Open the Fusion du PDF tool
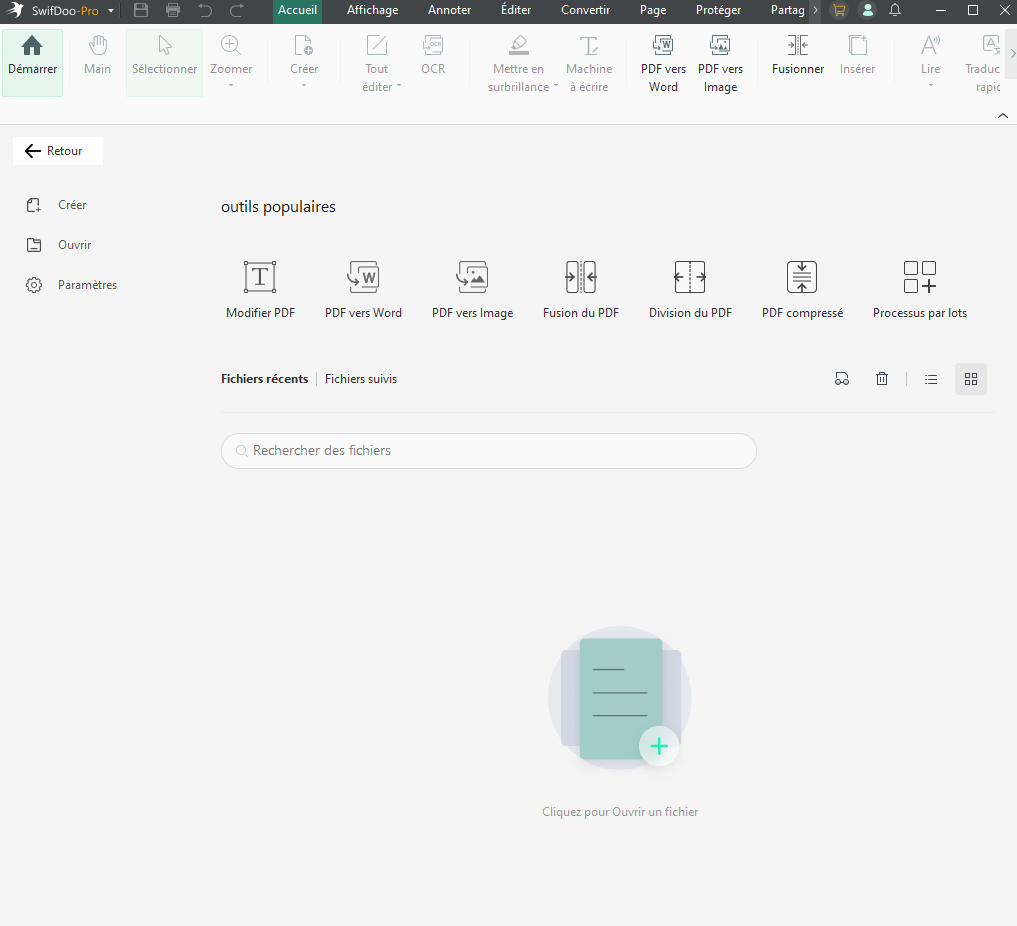The width and height of the screenshot is (1017, 926). pos(581,277)
